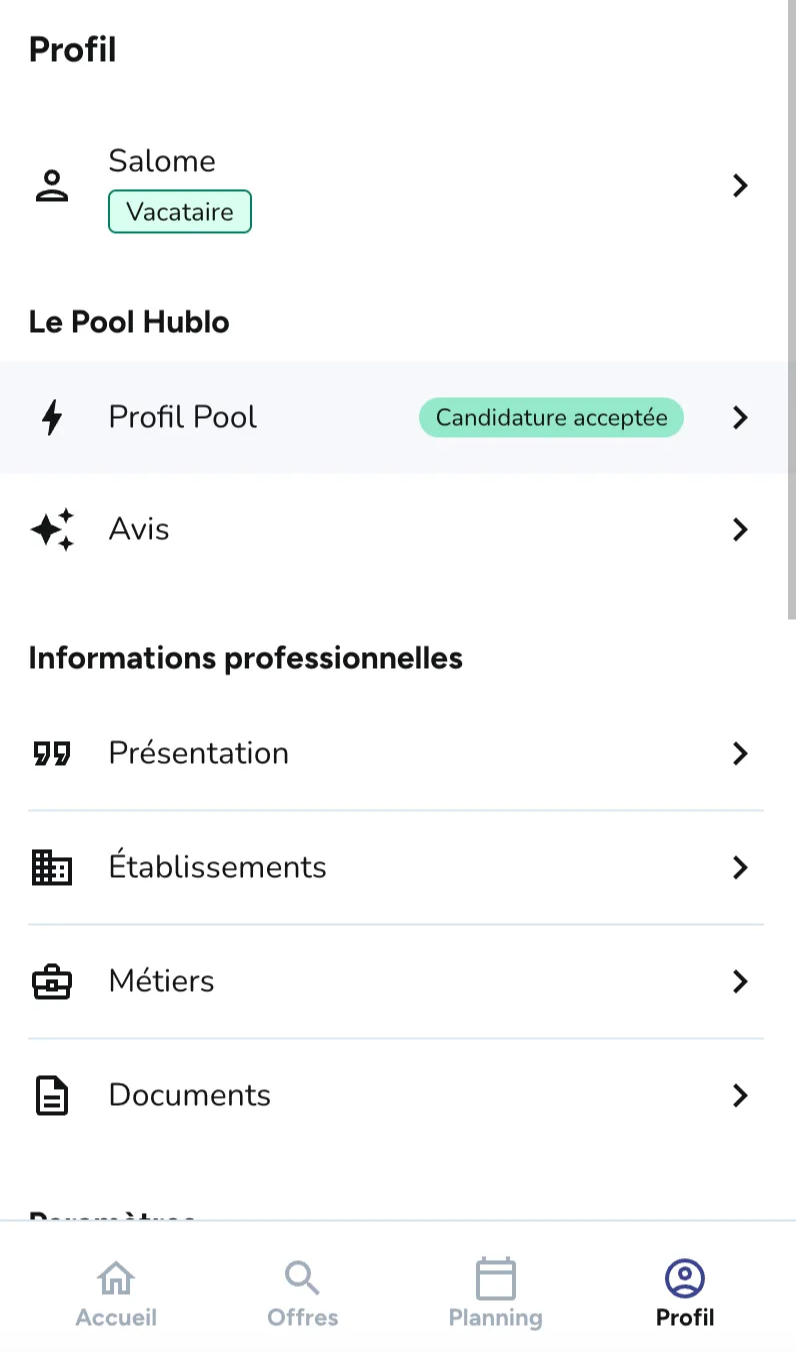Tap the house icon in bottom navigation

116,1277
